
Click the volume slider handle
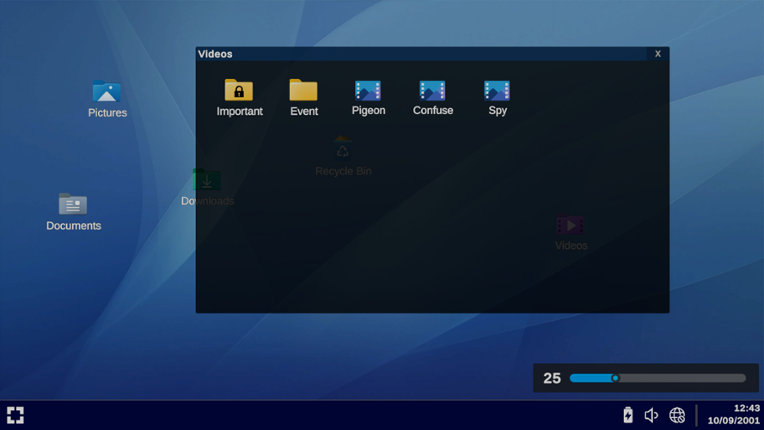pyautogui.click(x=615, y=378)
